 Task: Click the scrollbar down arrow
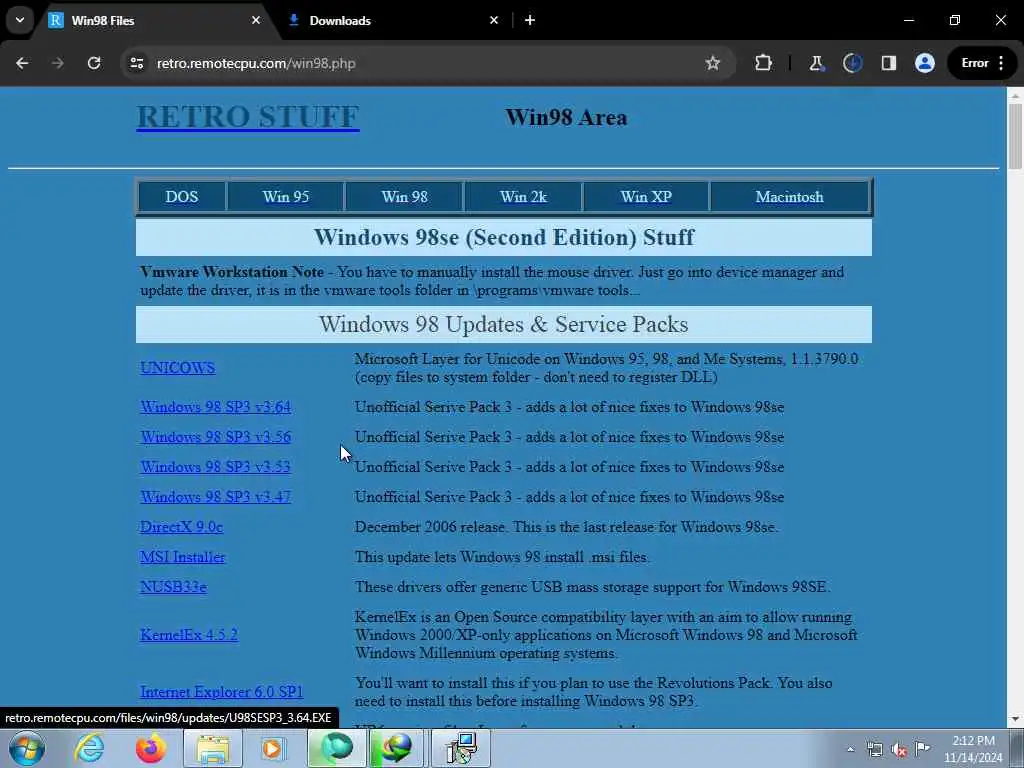click(1015, 719)
